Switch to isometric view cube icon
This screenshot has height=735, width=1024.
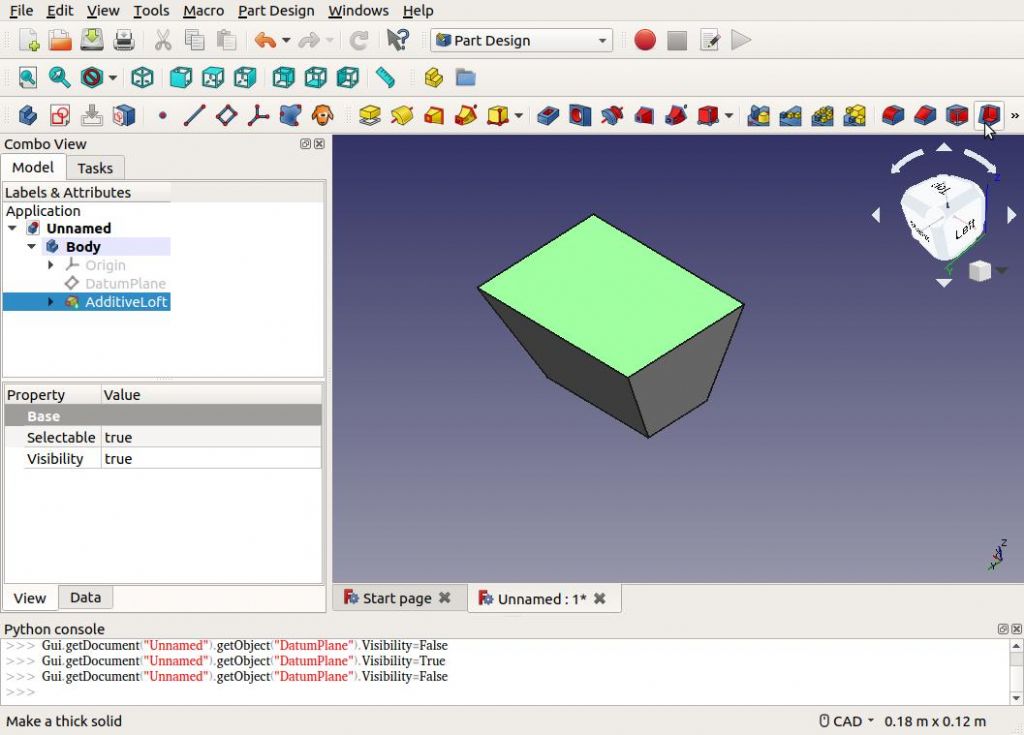pyautogui.click(x=143, y=77)
